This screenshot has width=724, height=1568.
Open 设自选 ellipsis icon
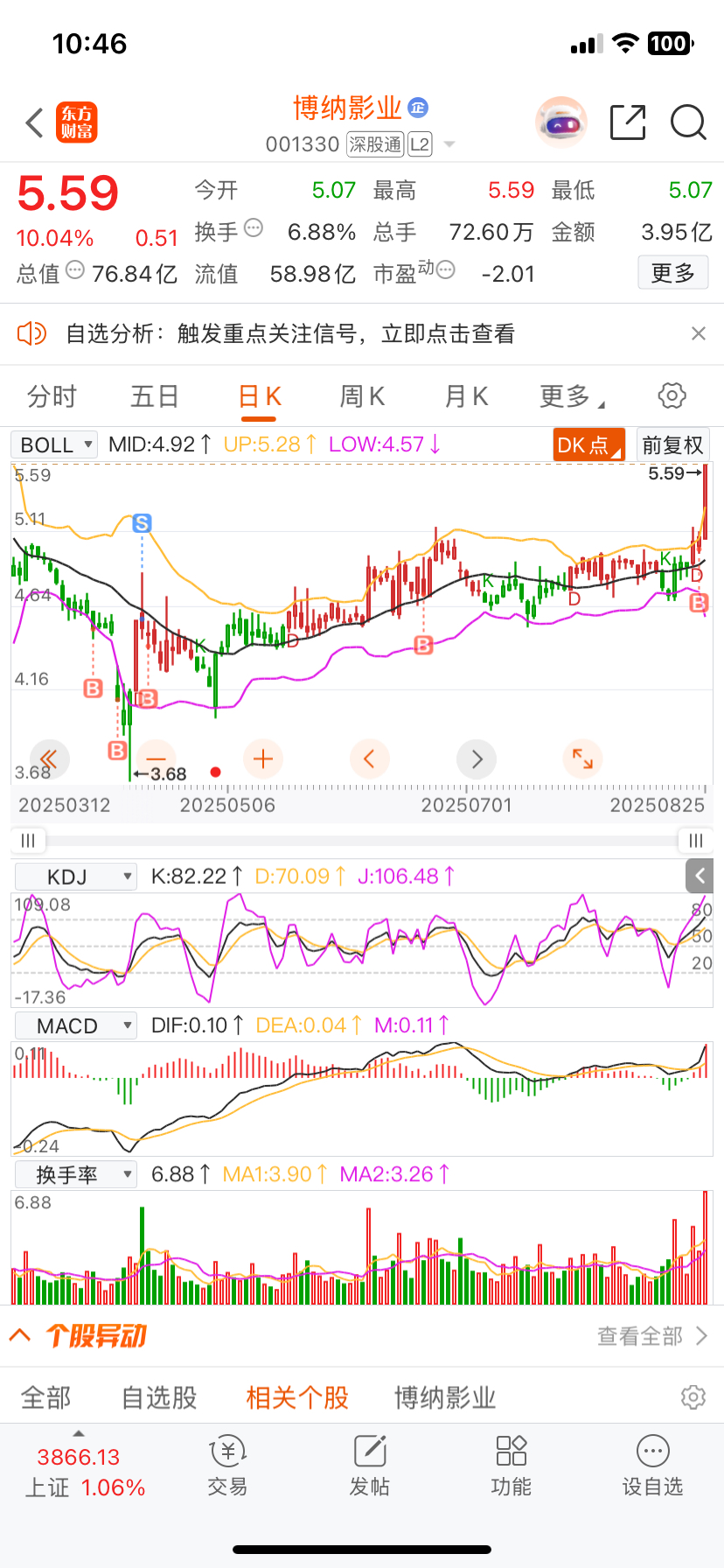(653, 1451)
